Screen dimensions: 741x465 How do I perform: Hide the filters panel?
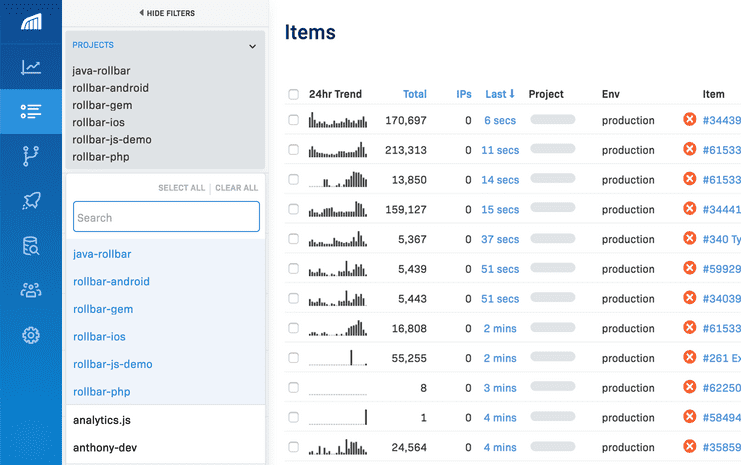[166, 13]
